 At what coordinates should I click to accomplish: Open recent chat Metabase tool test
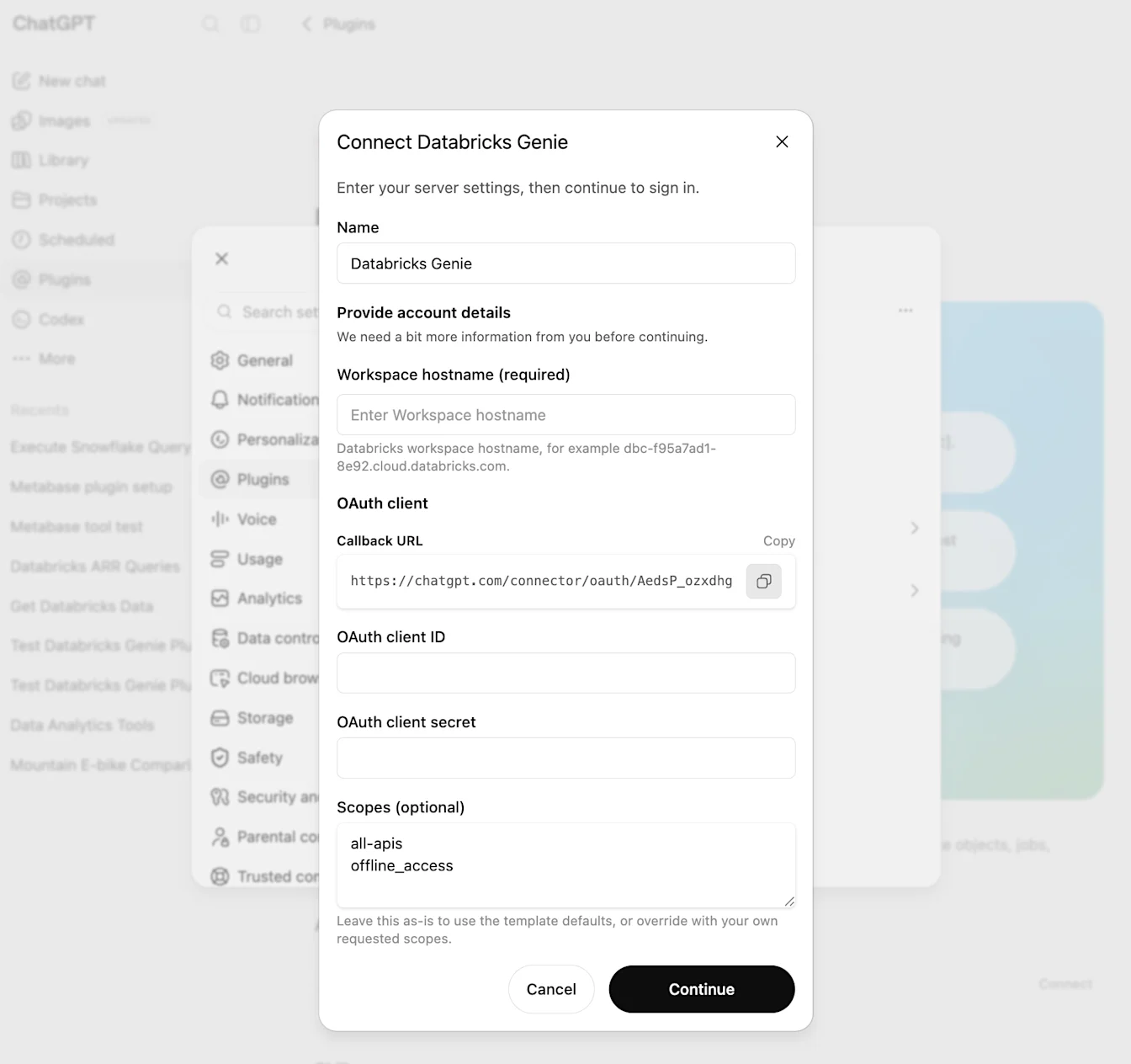click(x=77, y=527)
